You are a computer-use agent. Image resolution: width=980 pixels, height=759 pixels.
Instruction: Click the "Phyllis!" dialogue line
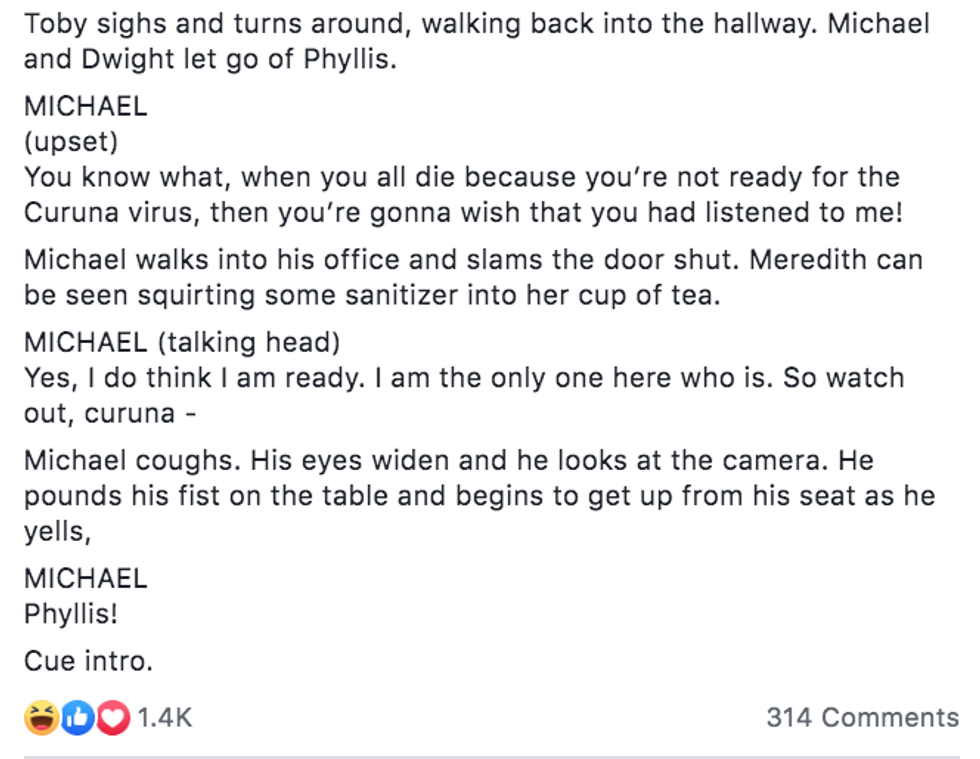point(71,615)
